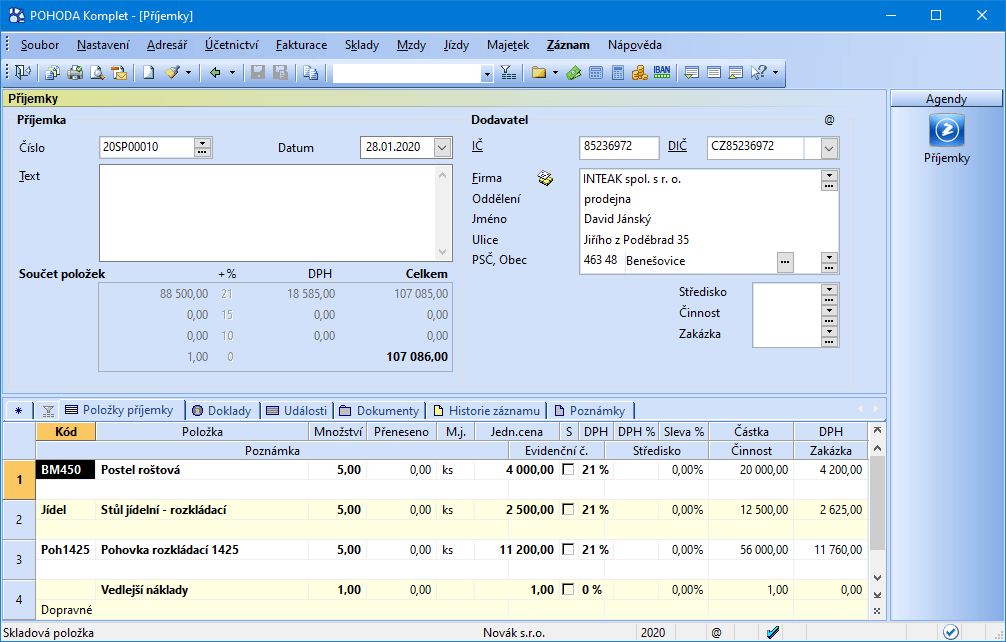The height and width of the screenshot is (642, 1006).
Task: Switch to Historie záznamu tab
Action: [487, 410]
